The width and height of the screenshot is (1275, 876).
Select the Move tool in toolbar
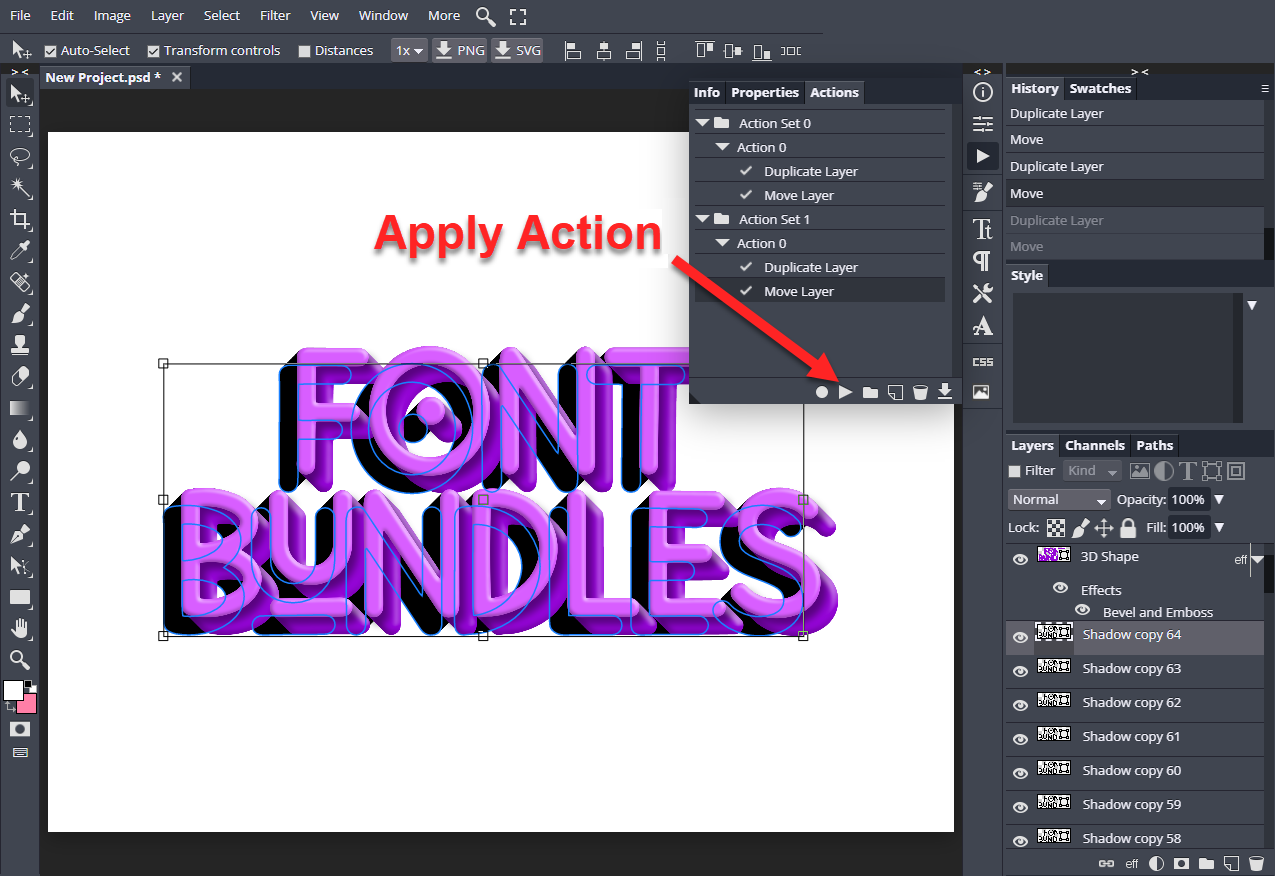tap(20, 94)
